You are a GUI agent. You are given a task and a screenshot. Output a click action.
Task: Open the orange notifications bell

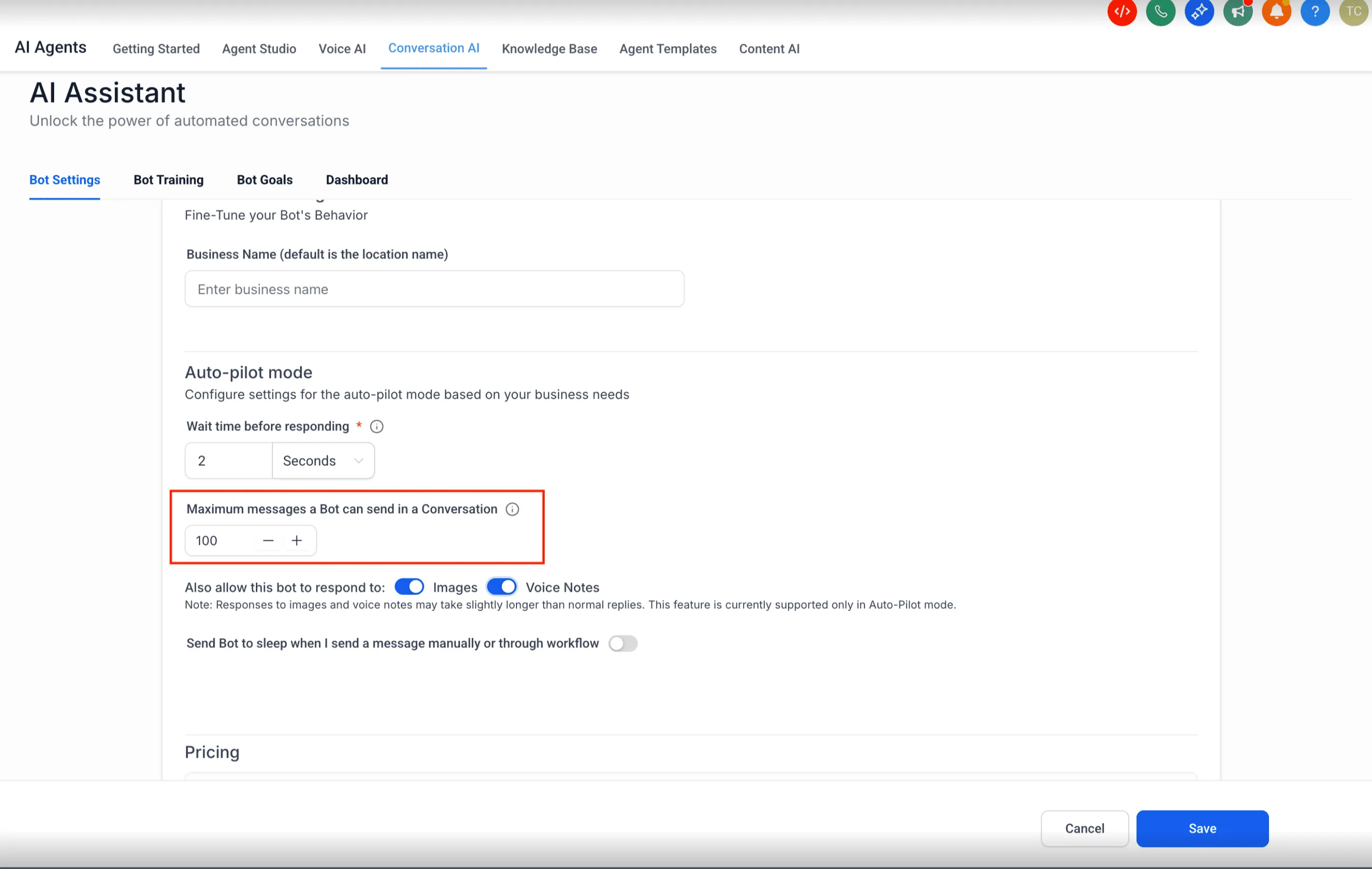click(x=1276, y=11)
